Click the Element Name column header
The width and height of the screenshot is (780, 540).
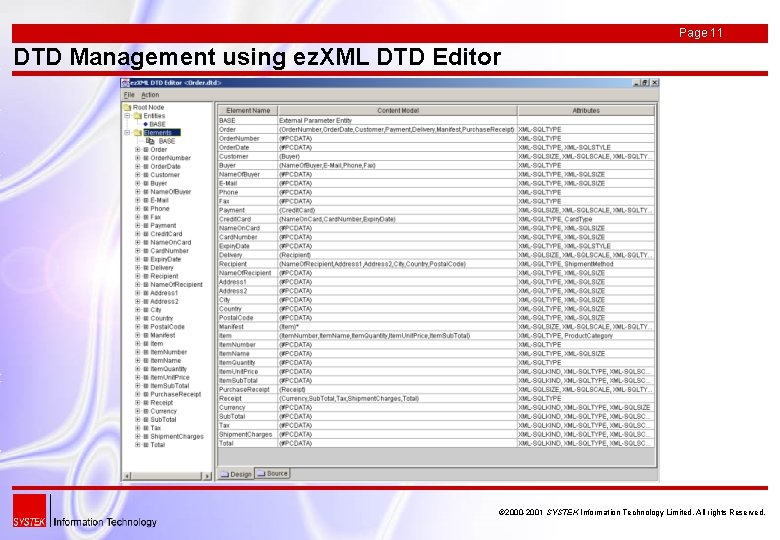pos(248,110)
